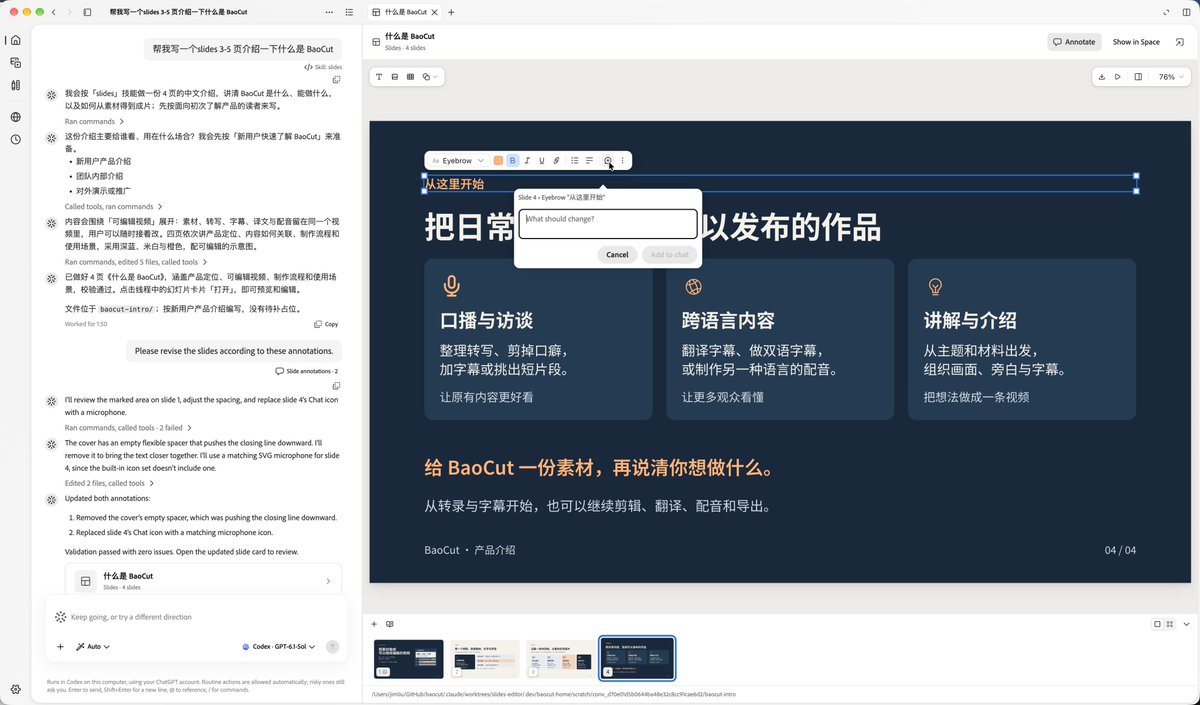Viewport: 1200px width, 705px height.
Task: Insert a link with the chain icon
Action: [x=556, y=160]
